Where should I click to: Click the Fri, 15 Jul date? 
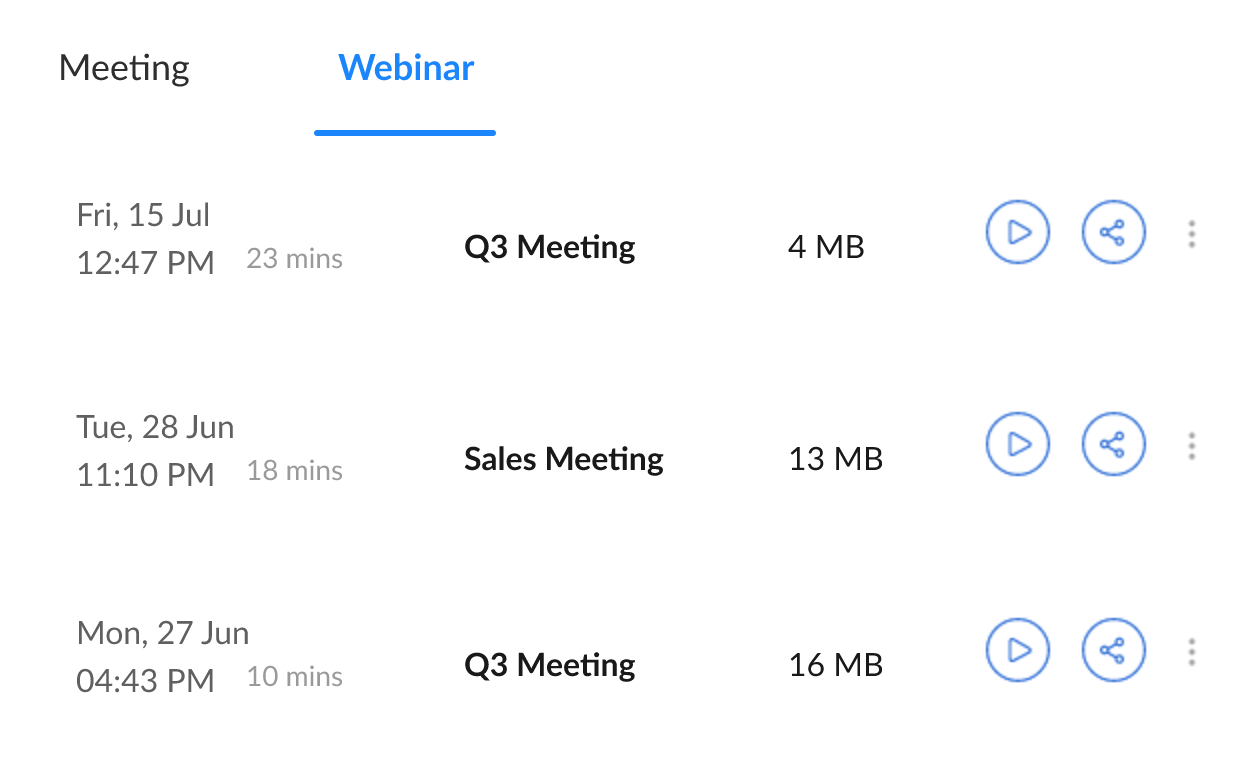click(x=143, y=215)
